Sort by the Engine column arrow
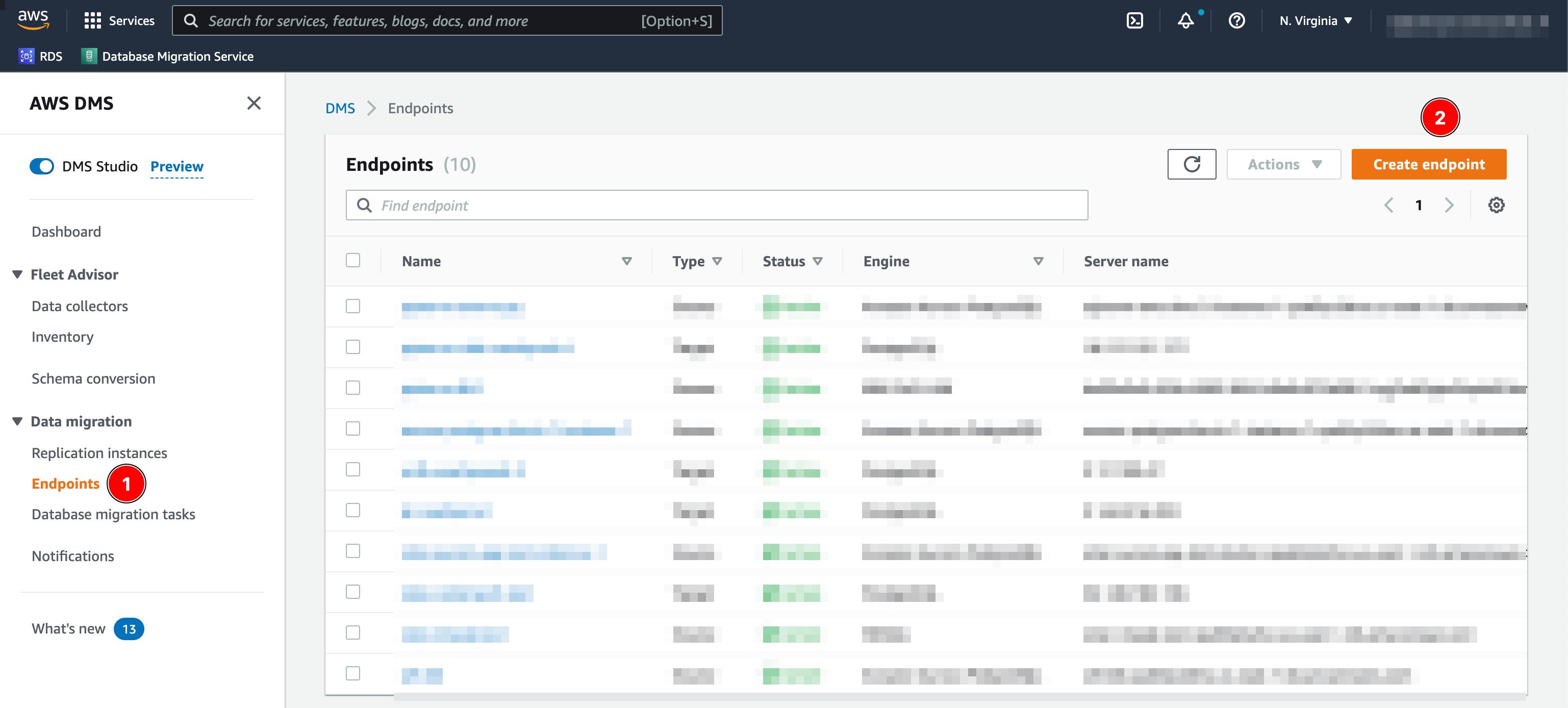Screen dimensions: 1568x708 tap(1039, 261)
